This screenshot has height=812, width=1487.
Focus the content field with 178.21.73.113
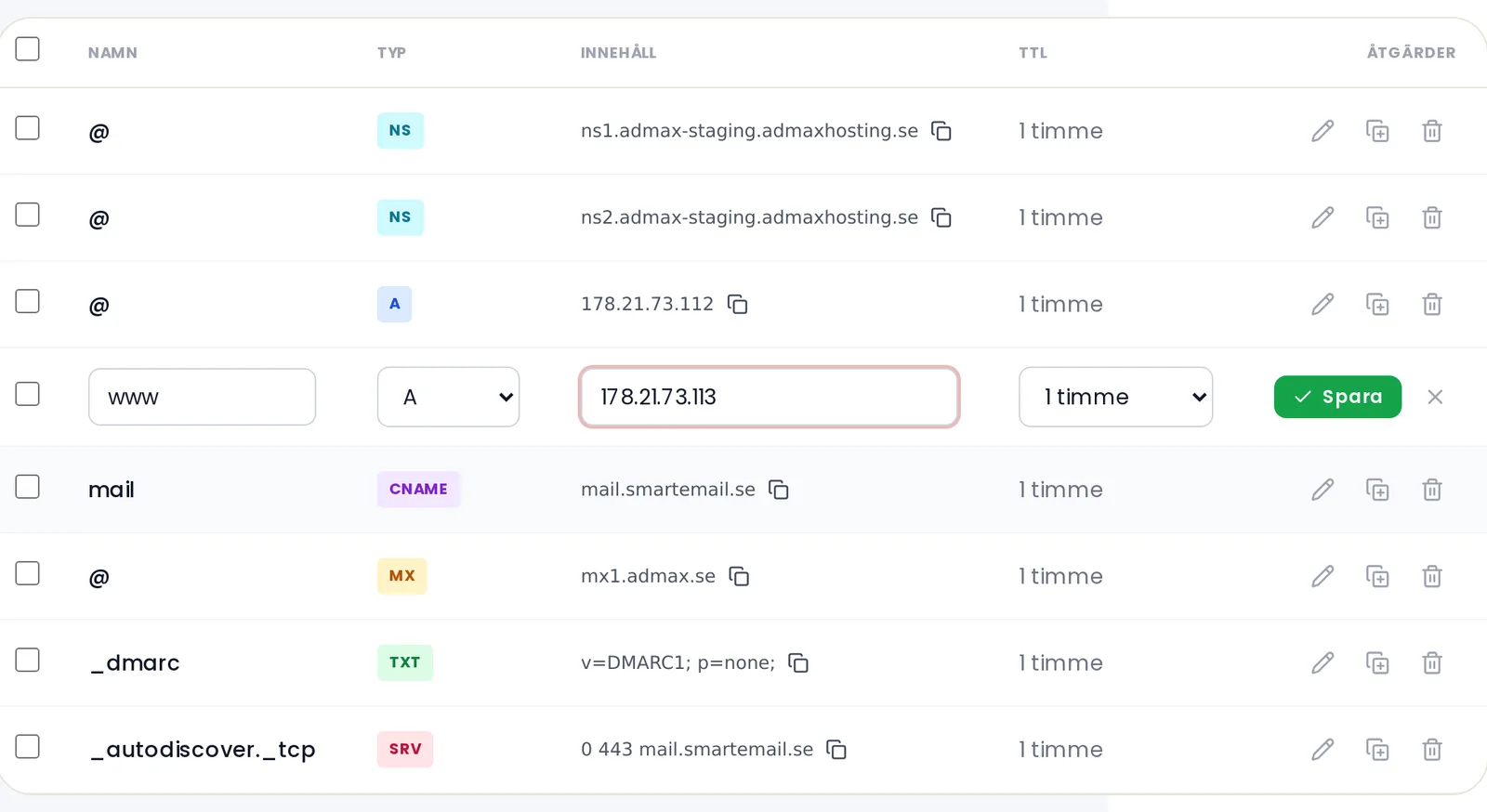pos(769,397)
